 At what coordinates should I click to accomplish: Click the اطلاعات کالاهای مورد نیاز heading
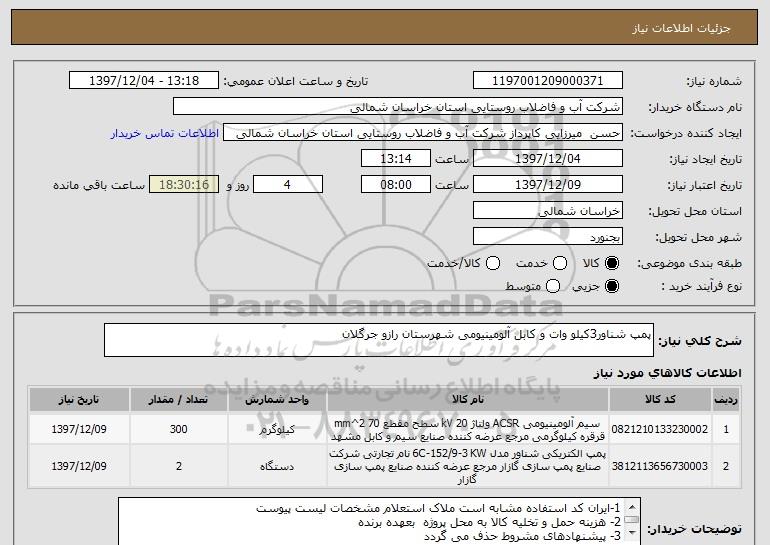668,373
